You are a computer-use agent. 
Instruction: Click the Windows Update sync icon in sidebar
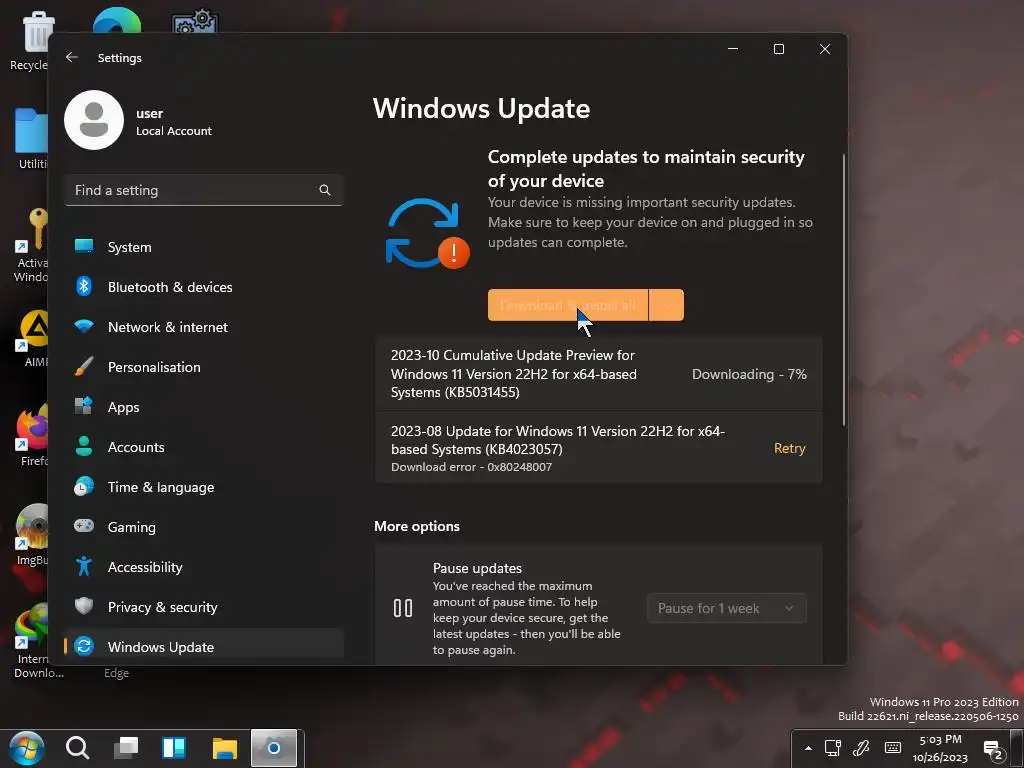(84, 646)
